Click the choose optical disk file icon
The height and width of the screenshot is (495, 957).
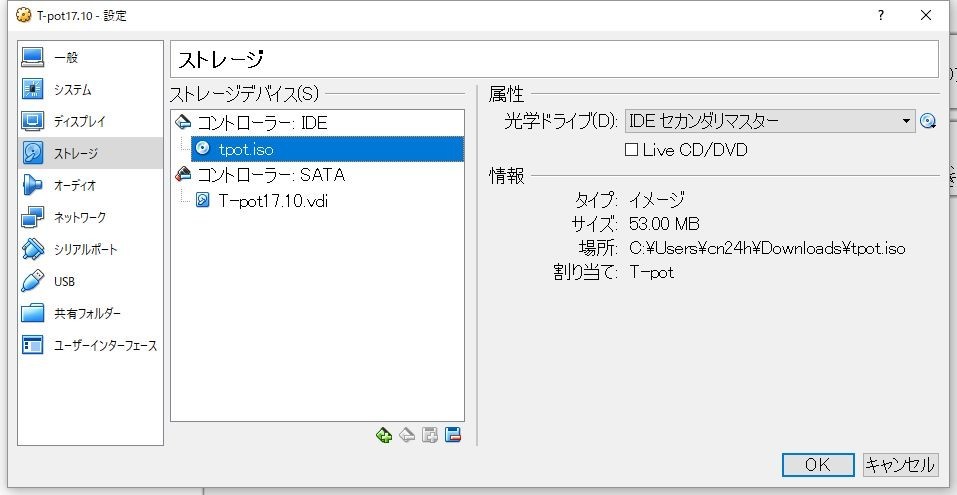point(928,121)
